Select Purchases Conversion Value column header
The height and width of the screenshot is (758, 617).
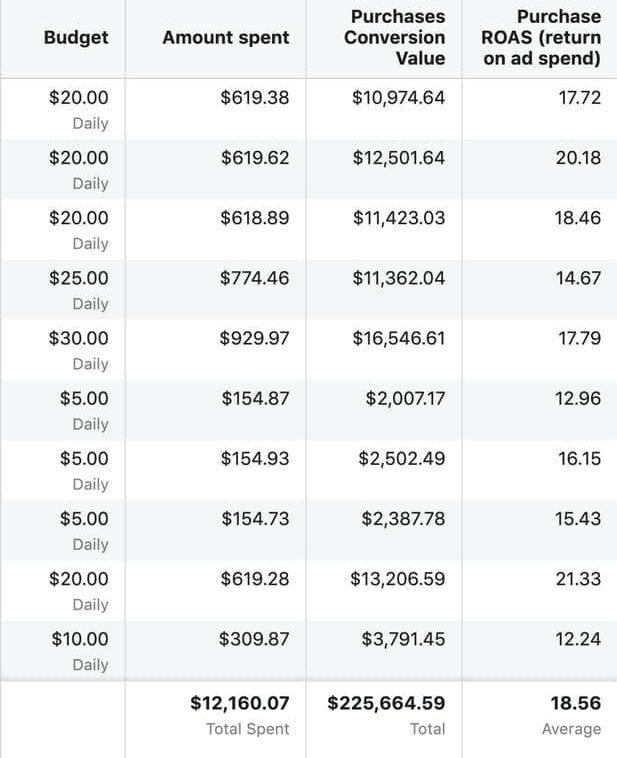395,38
